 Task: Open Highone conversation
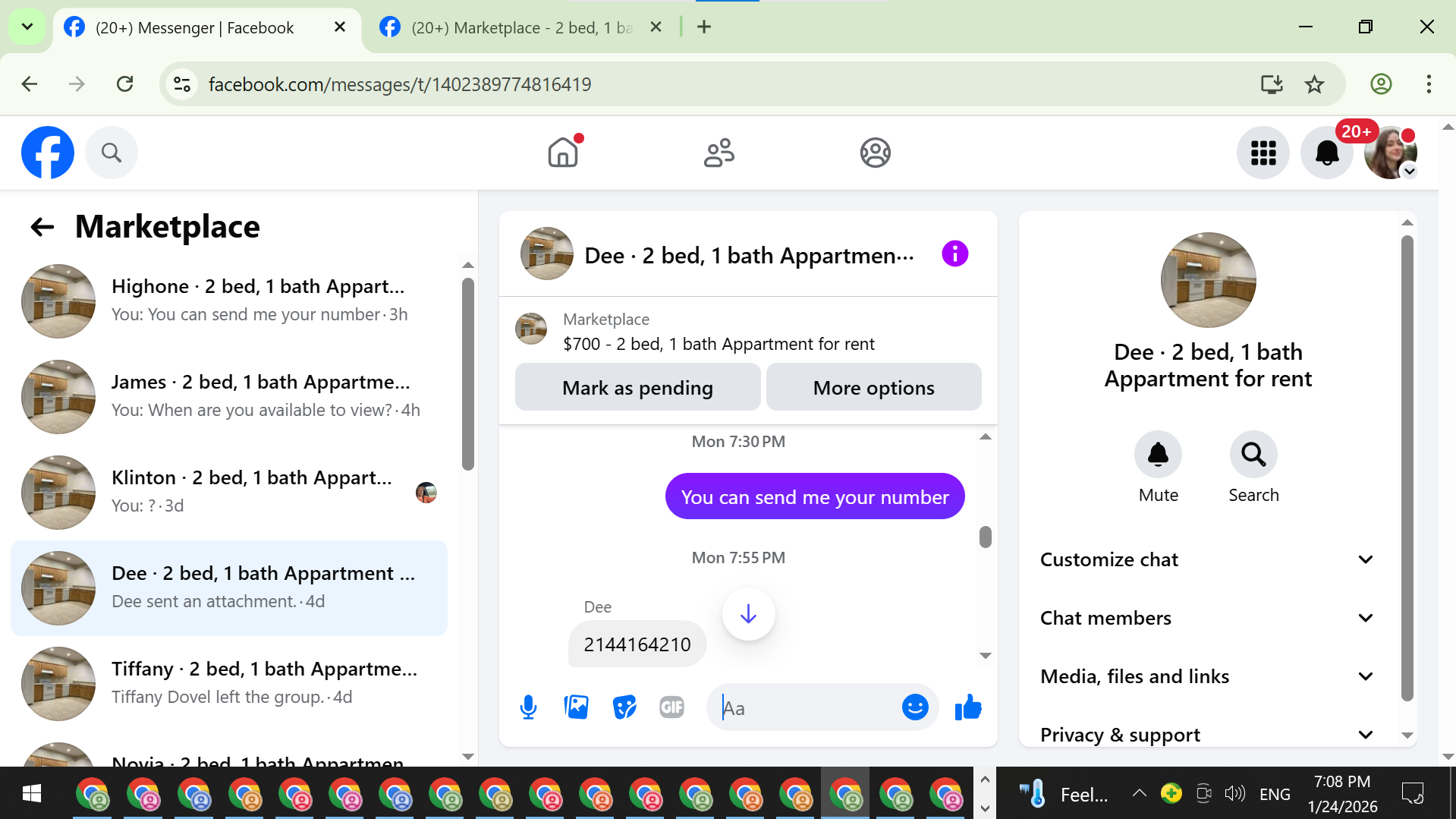point(229,301)
